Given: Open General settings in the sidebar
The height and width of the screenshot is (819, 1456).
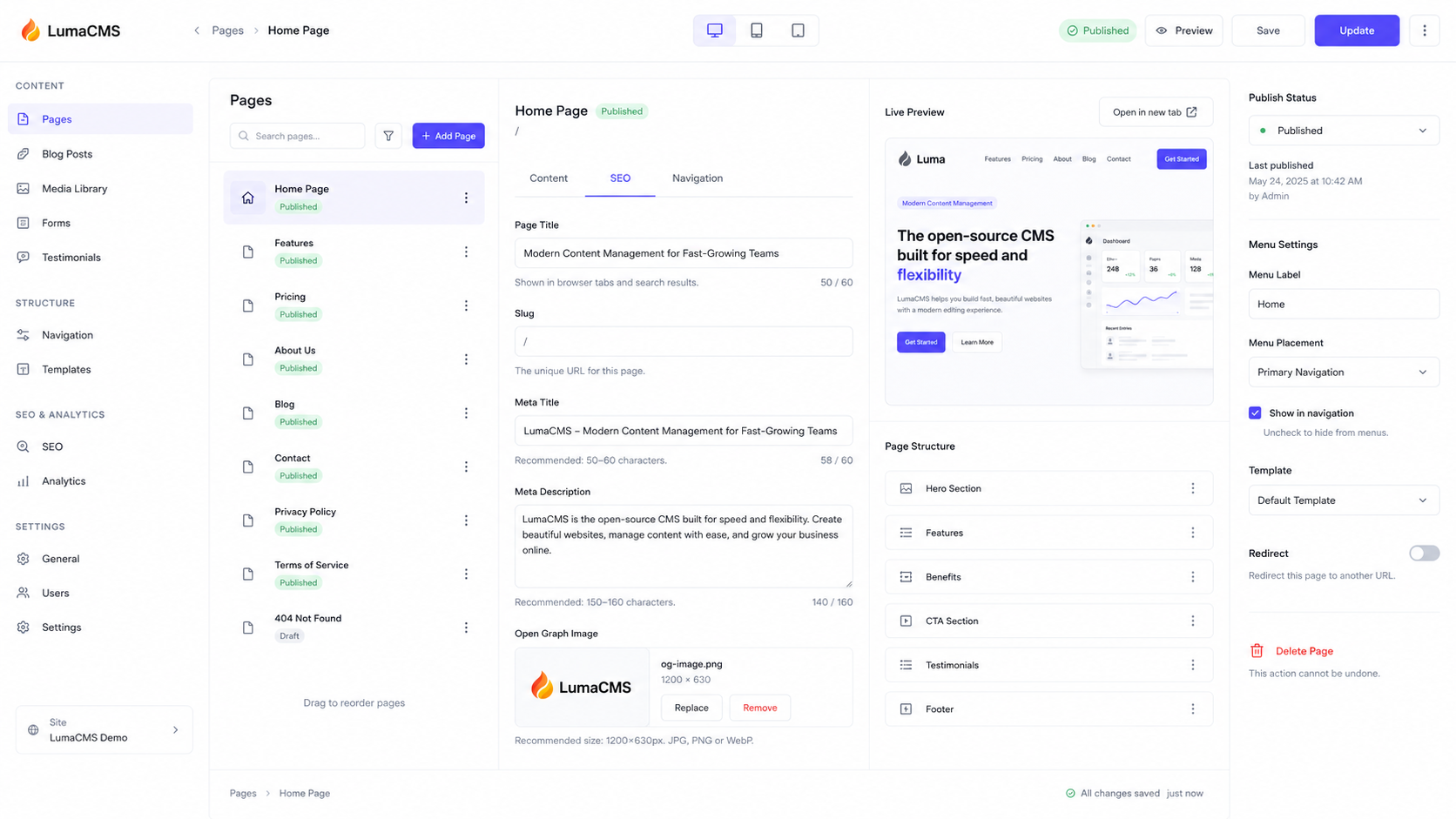Looking at the screenshot, I should tap(100, 559).
